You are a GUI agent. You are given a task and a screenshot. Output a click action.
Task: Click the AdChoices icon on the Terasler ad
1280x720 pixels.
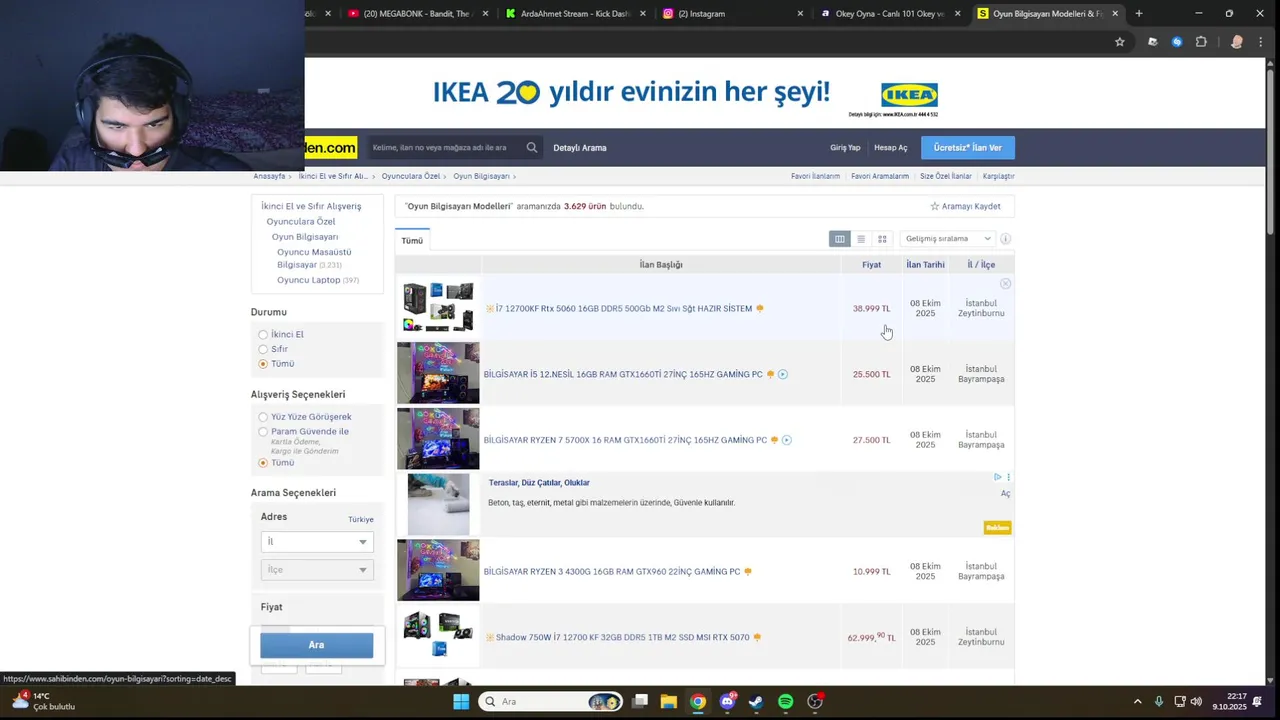click(998, 477)
